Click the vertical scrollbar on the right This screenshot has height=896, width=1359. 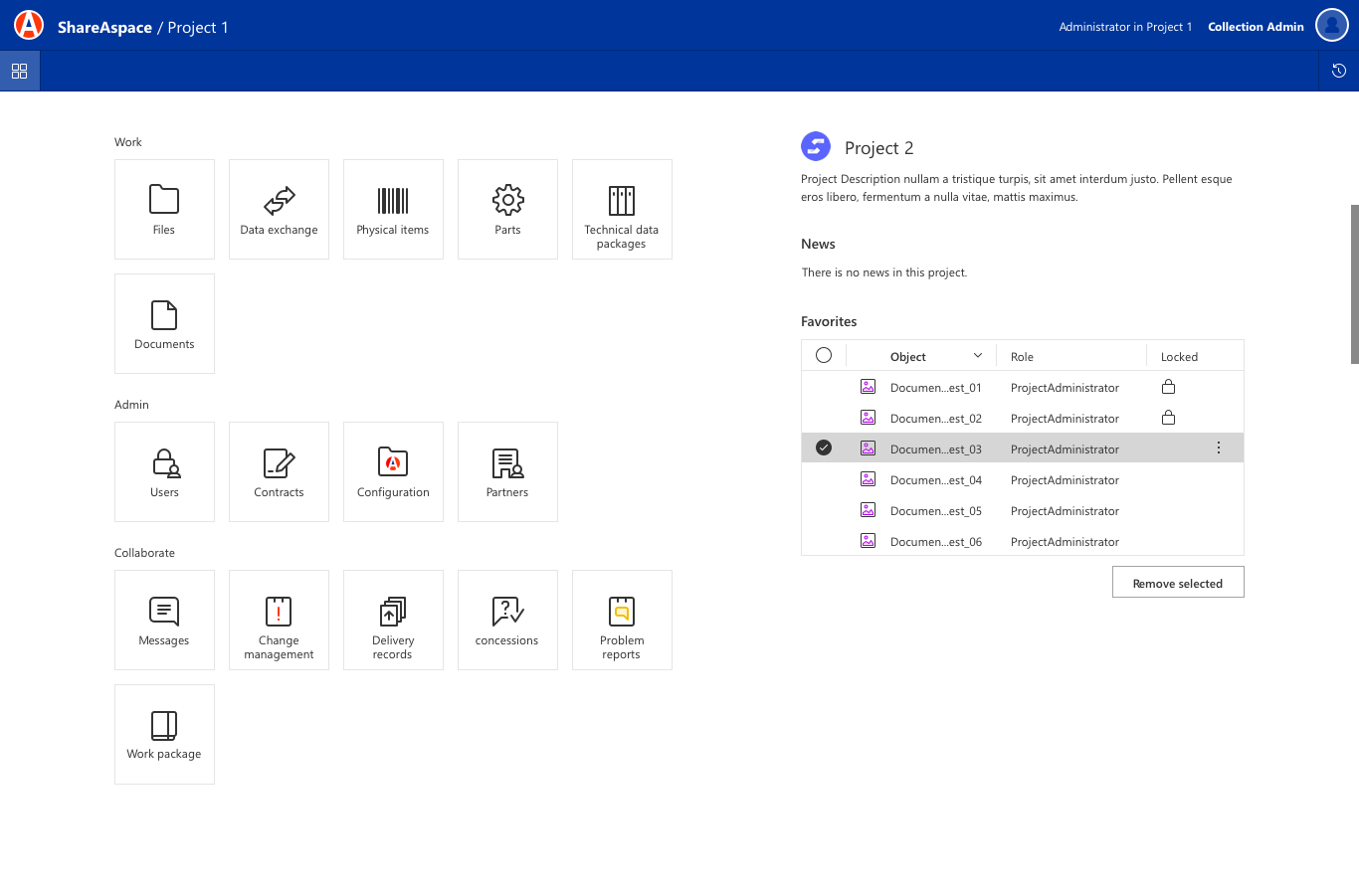click(1354, 284)
